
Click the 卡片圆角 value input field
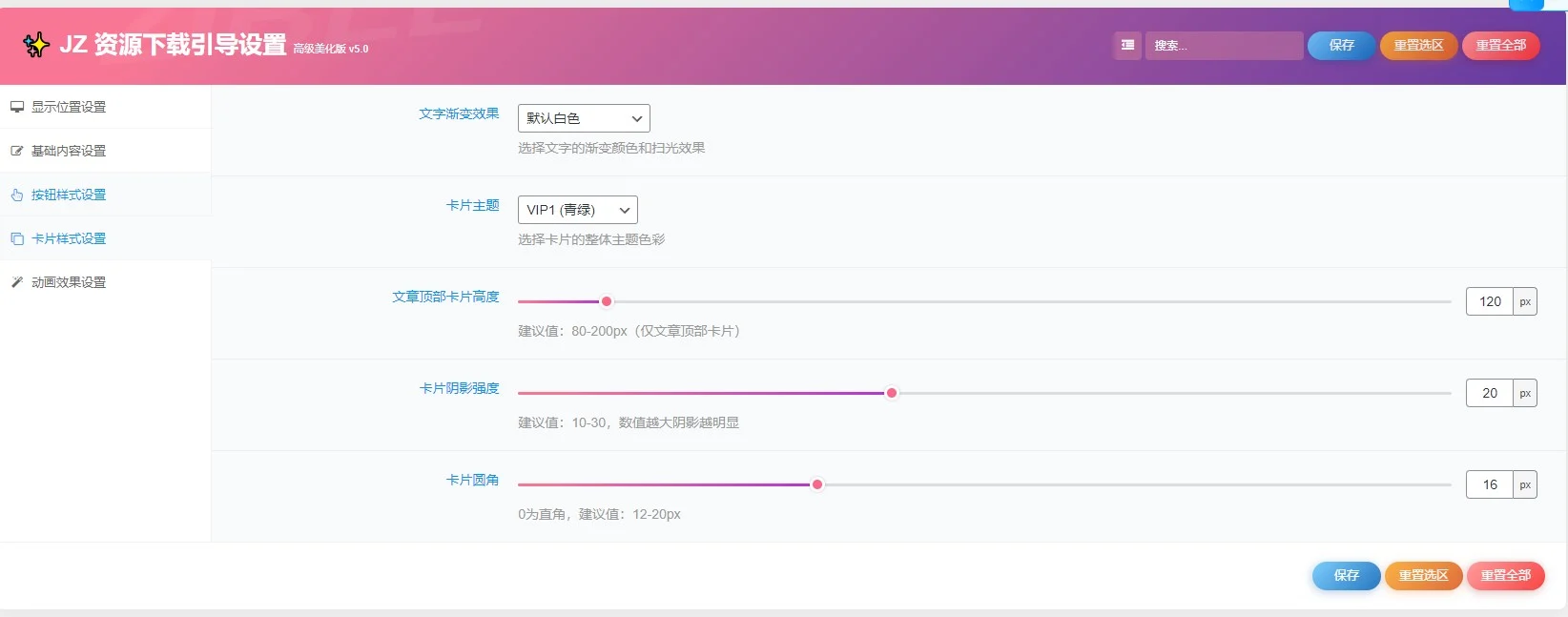tap(1489, 484)
